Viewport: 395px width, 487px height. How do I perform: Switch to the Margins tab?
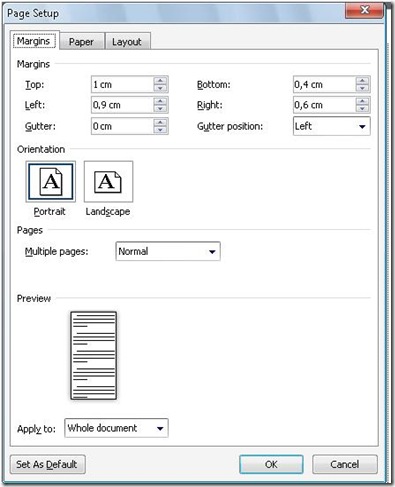point(34,41)
